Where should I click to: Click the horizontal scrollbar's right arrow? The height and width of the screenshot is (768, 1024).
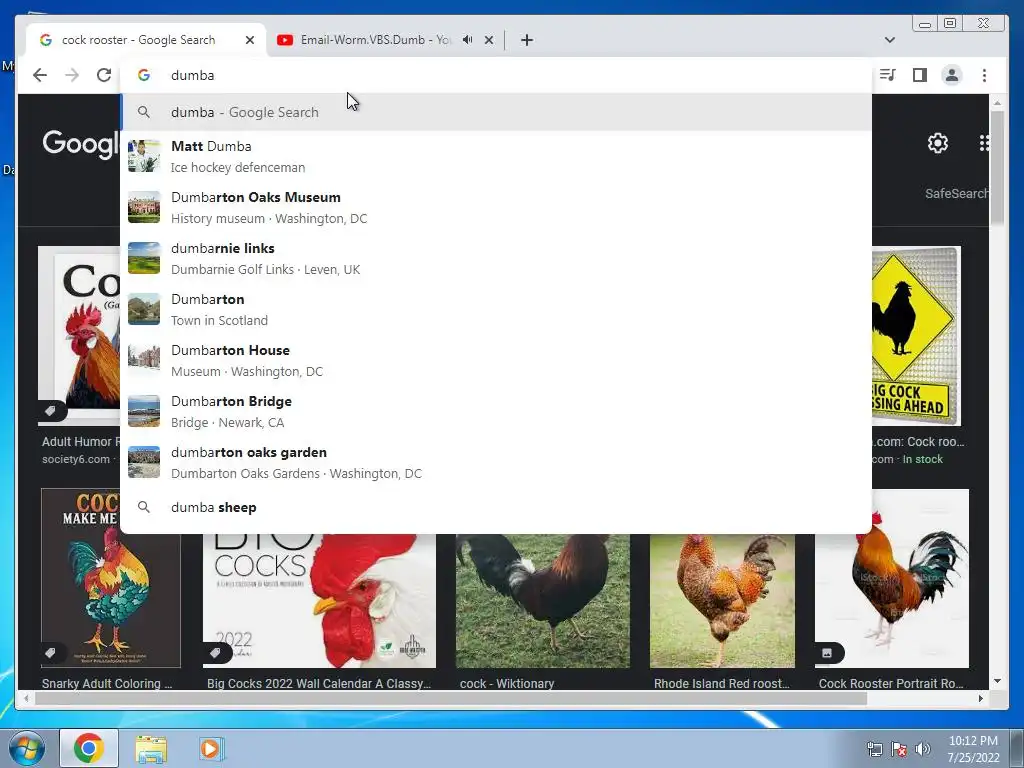tap(981, 698)
